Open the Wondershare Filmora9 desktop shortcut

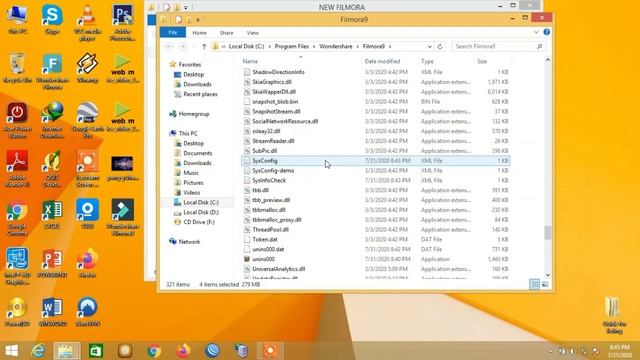[122, 217]
